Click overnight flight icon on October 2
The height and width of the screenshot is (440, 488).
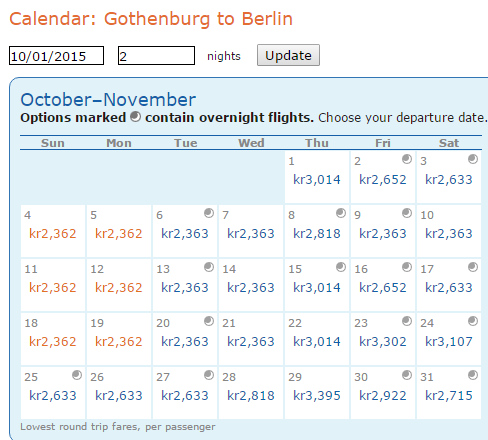coord(407,159)
